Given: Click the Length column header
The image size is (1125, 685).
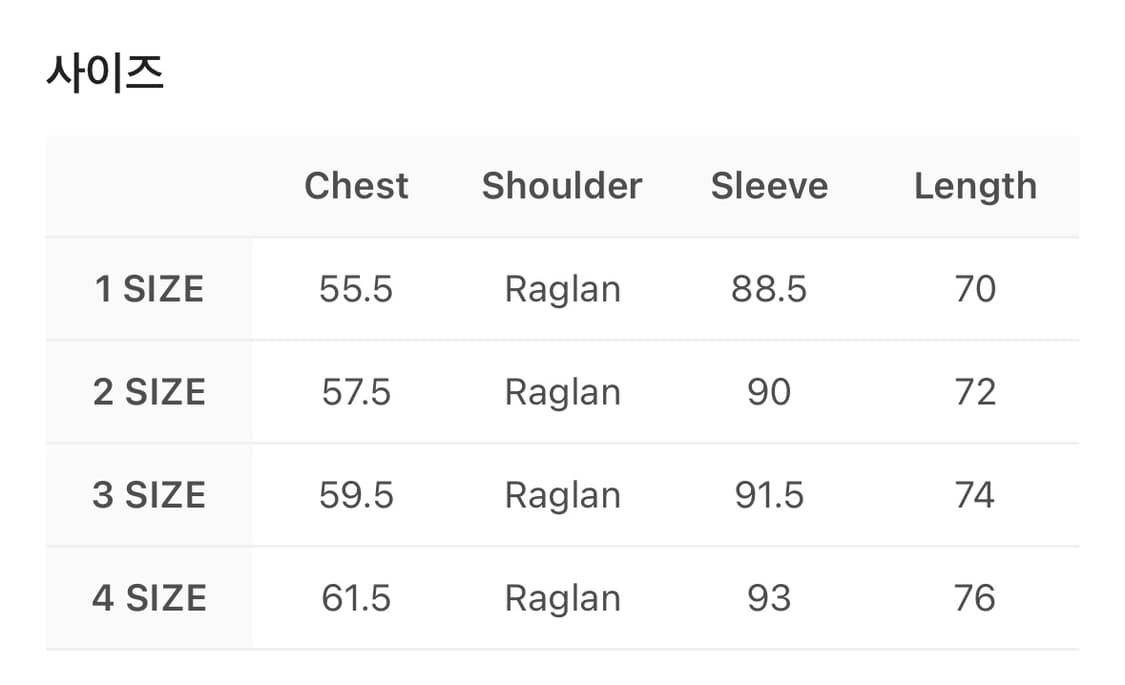Looking at the screenshot, I should point(975,186).
